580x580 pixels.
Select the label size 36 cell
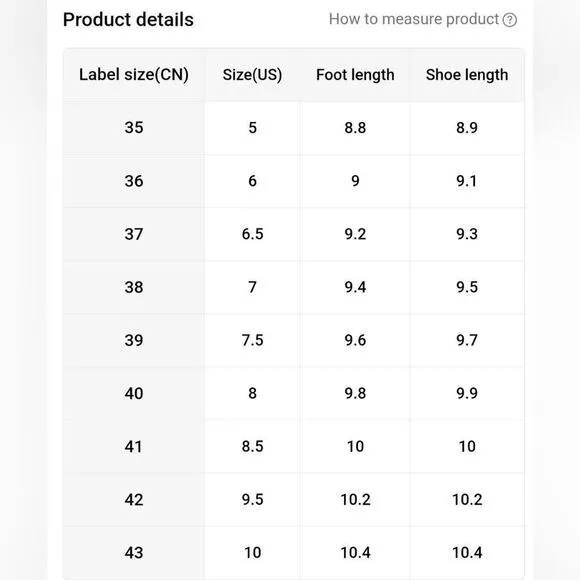[134, 181]
